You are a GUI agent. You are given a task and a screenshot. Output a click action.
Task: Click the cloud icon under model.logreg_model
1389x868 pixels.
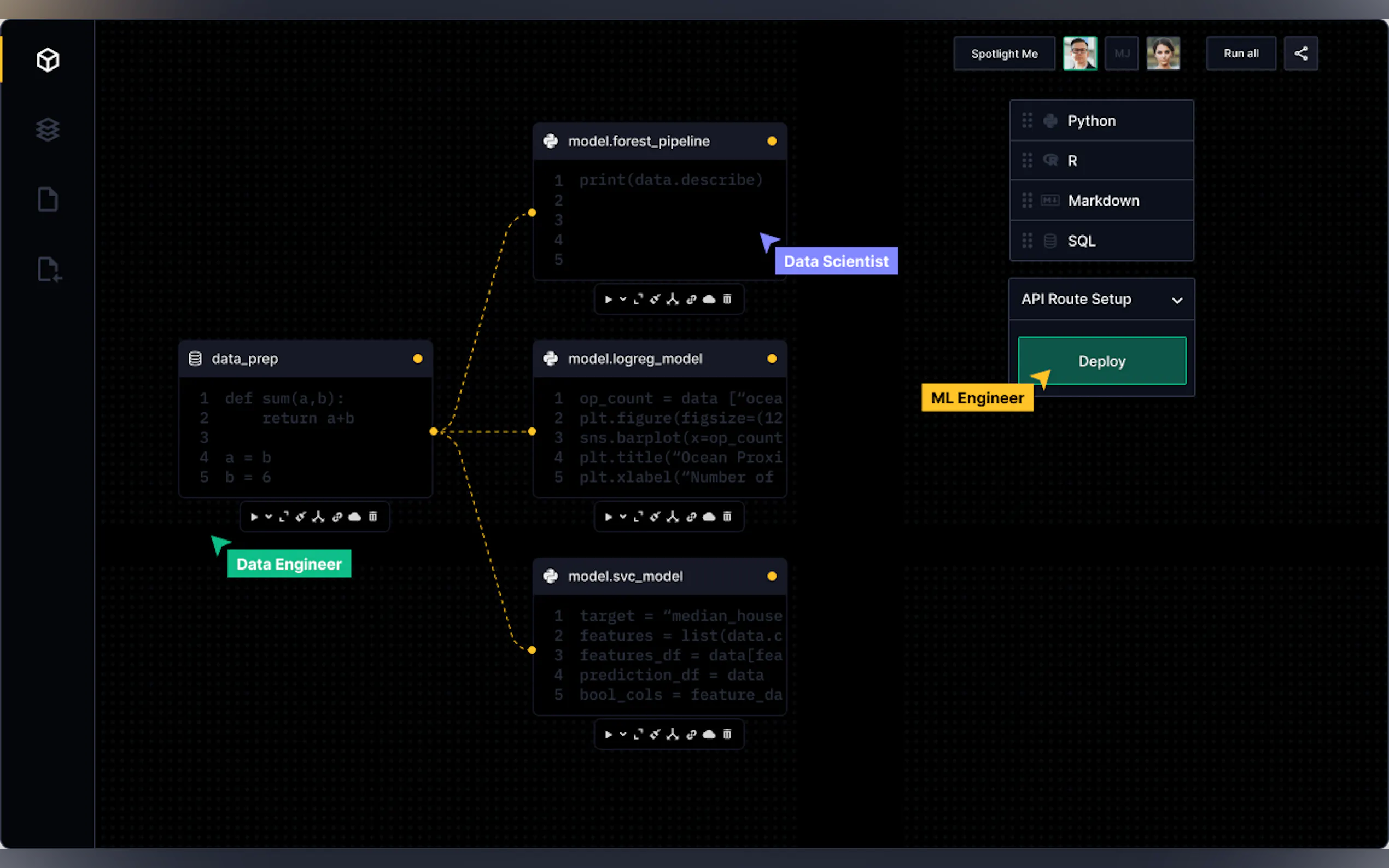tap(709, 517)
